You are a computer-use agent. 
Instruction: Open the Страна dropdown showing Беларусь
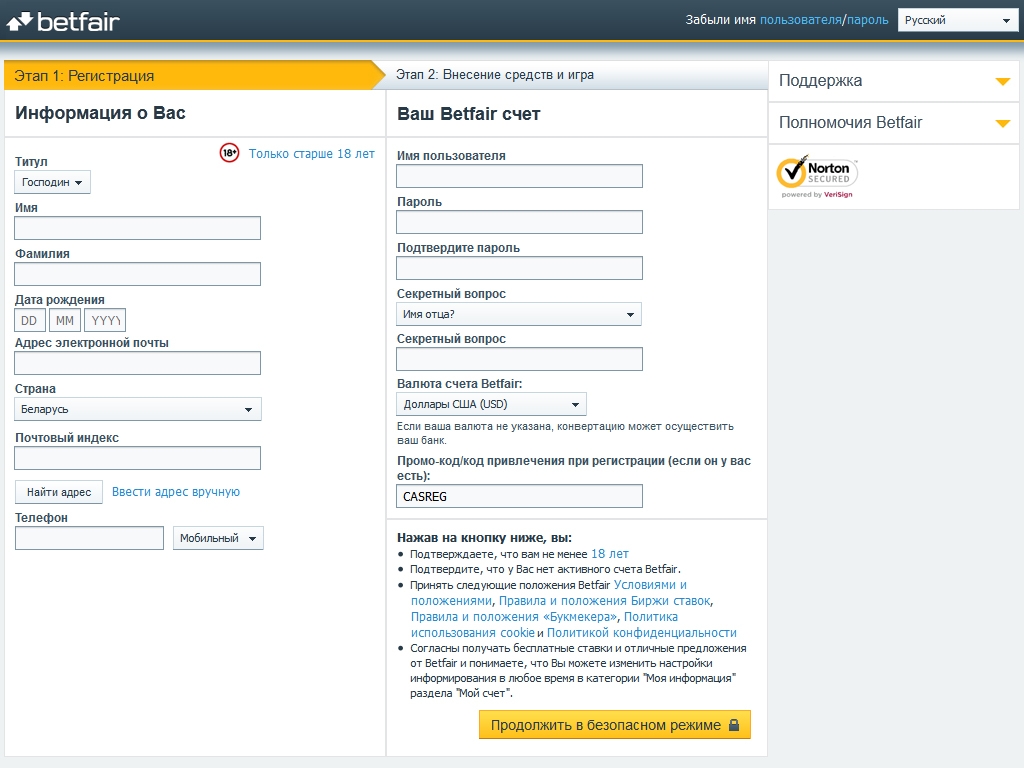pyautogui.click(x=137, y=409)
